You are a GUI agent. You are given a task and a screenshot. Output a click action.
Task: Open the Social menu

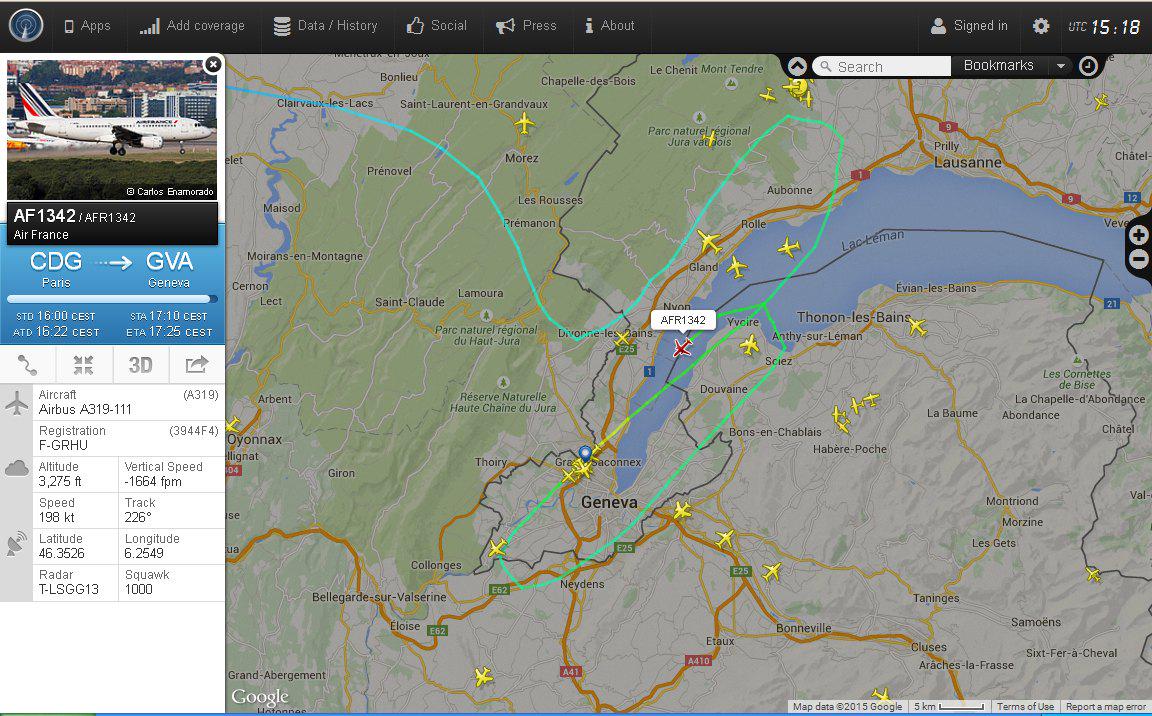click(436, 26)
